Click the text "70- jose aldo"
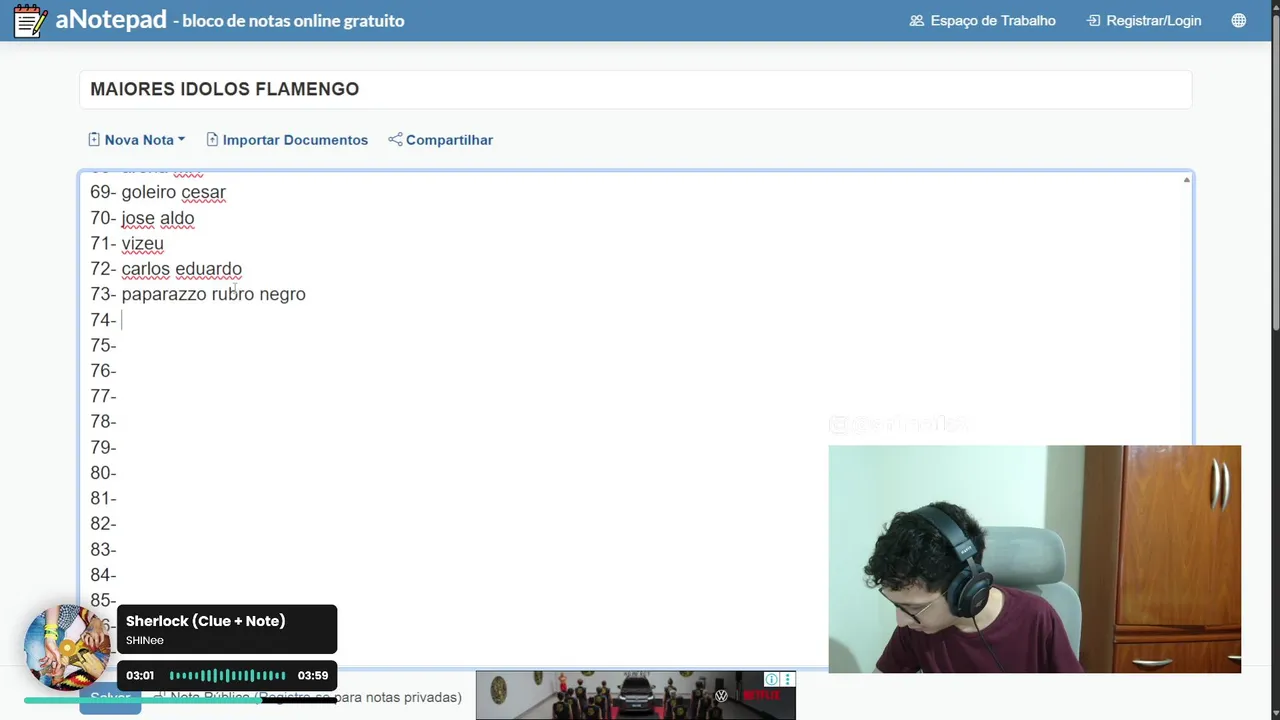This screenshot has width=1280, height=720. (x=142, y=218)
